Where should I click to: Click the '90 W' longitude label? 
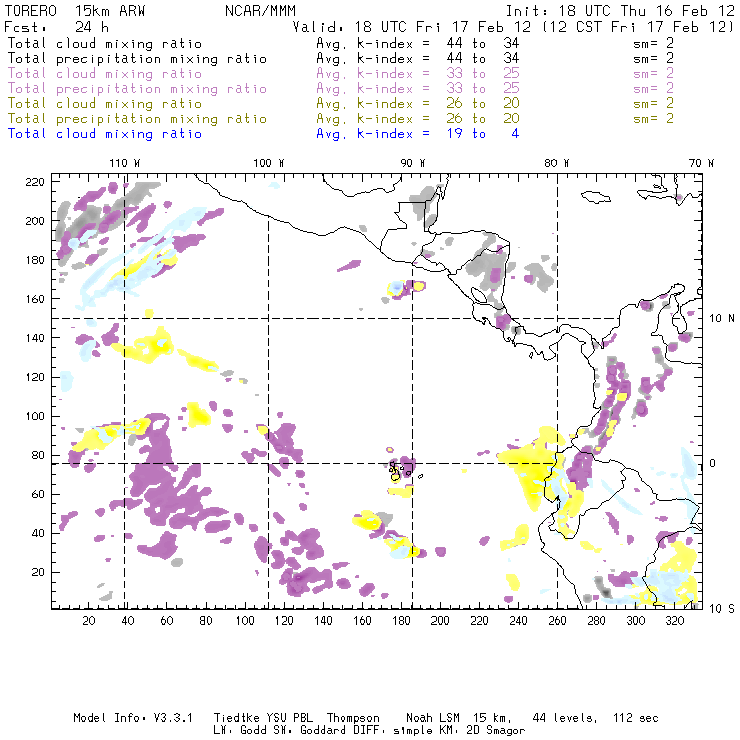coord(413,163)
